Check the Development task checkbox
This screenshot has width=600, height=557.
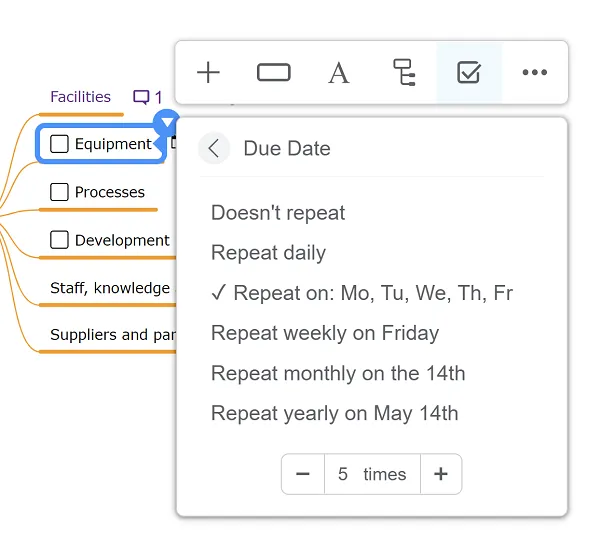(59, 240)
